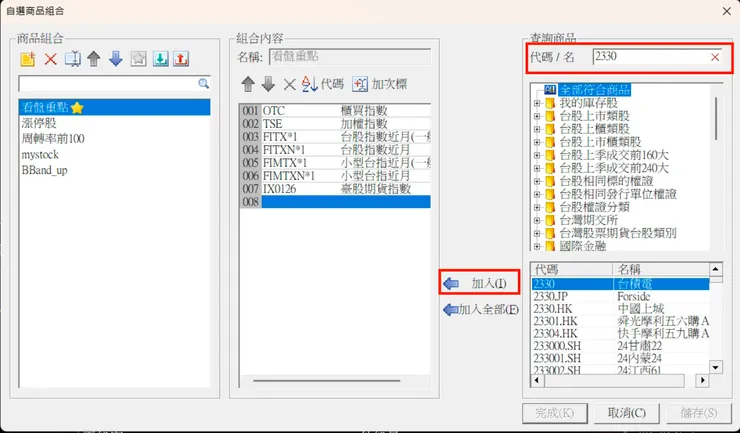740x433 pixels.
Task: Select result 2330.HK 中國上城
Action: [620, 309]
